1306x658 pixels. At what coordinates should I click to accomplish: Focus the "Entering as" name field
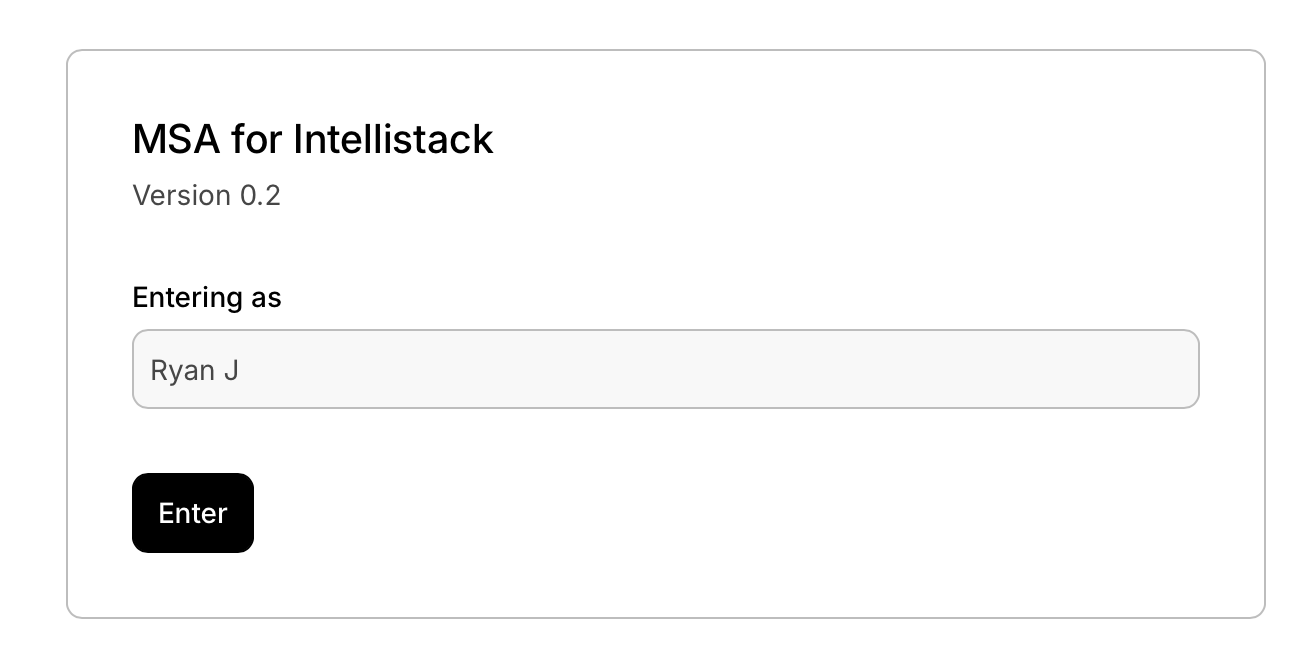665,370
